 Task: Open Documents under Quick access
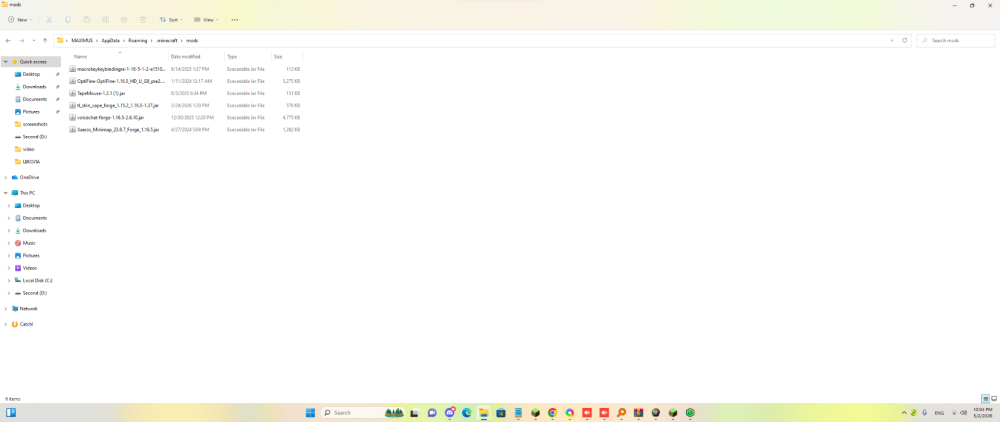point(34,99)
